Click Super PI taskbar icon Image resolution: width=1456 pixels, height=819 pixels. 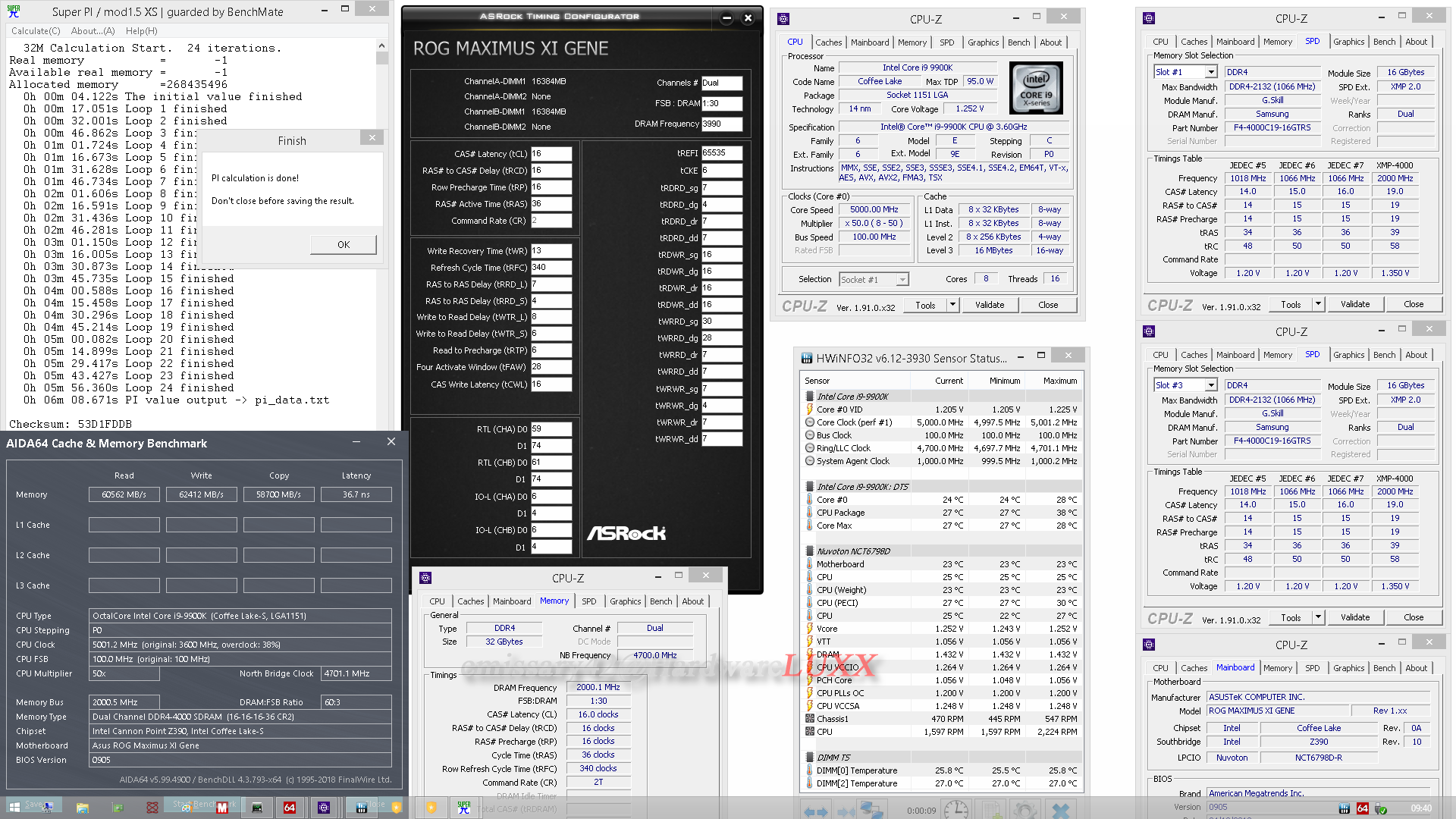(464, 808)
